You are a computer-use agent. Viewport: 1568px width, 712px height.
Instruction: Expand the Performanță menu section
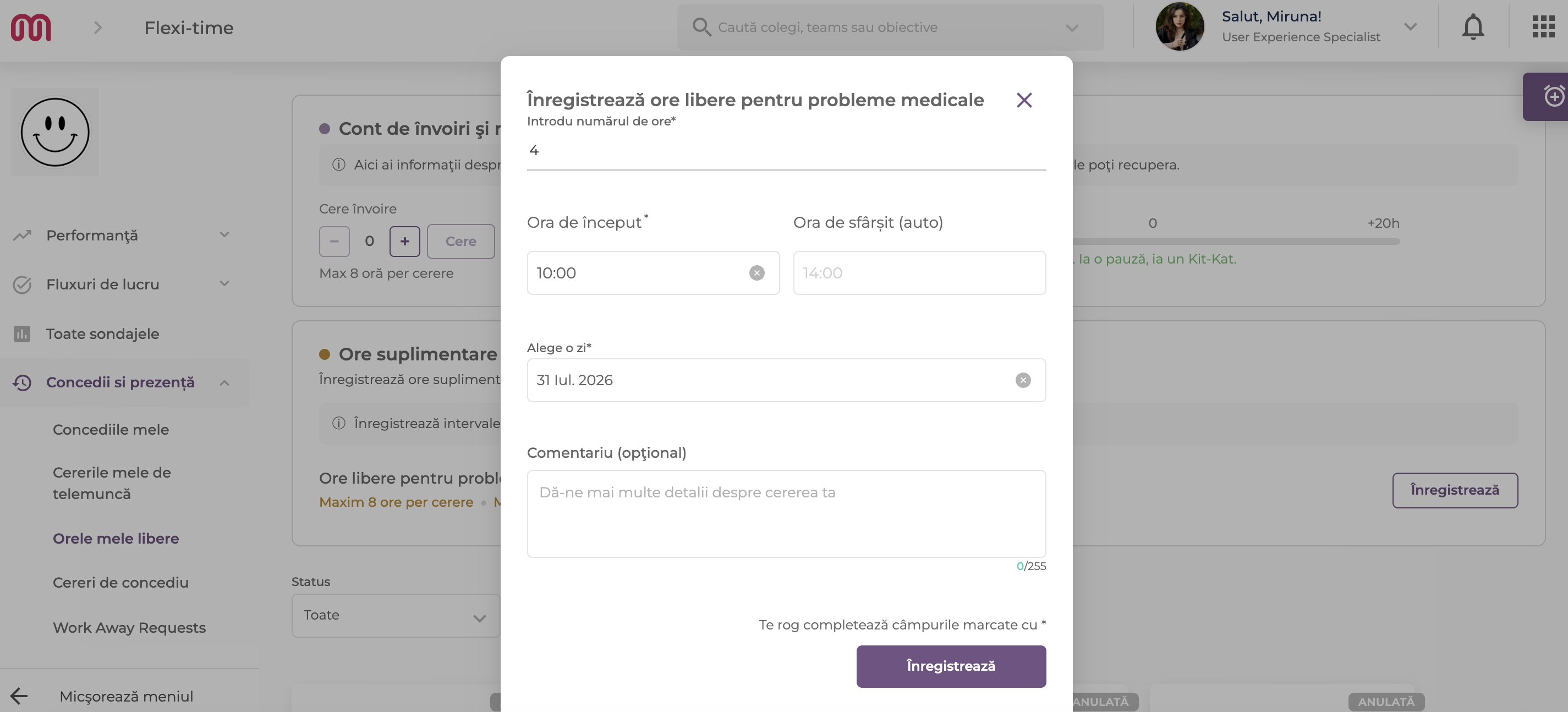click(224, 235)
